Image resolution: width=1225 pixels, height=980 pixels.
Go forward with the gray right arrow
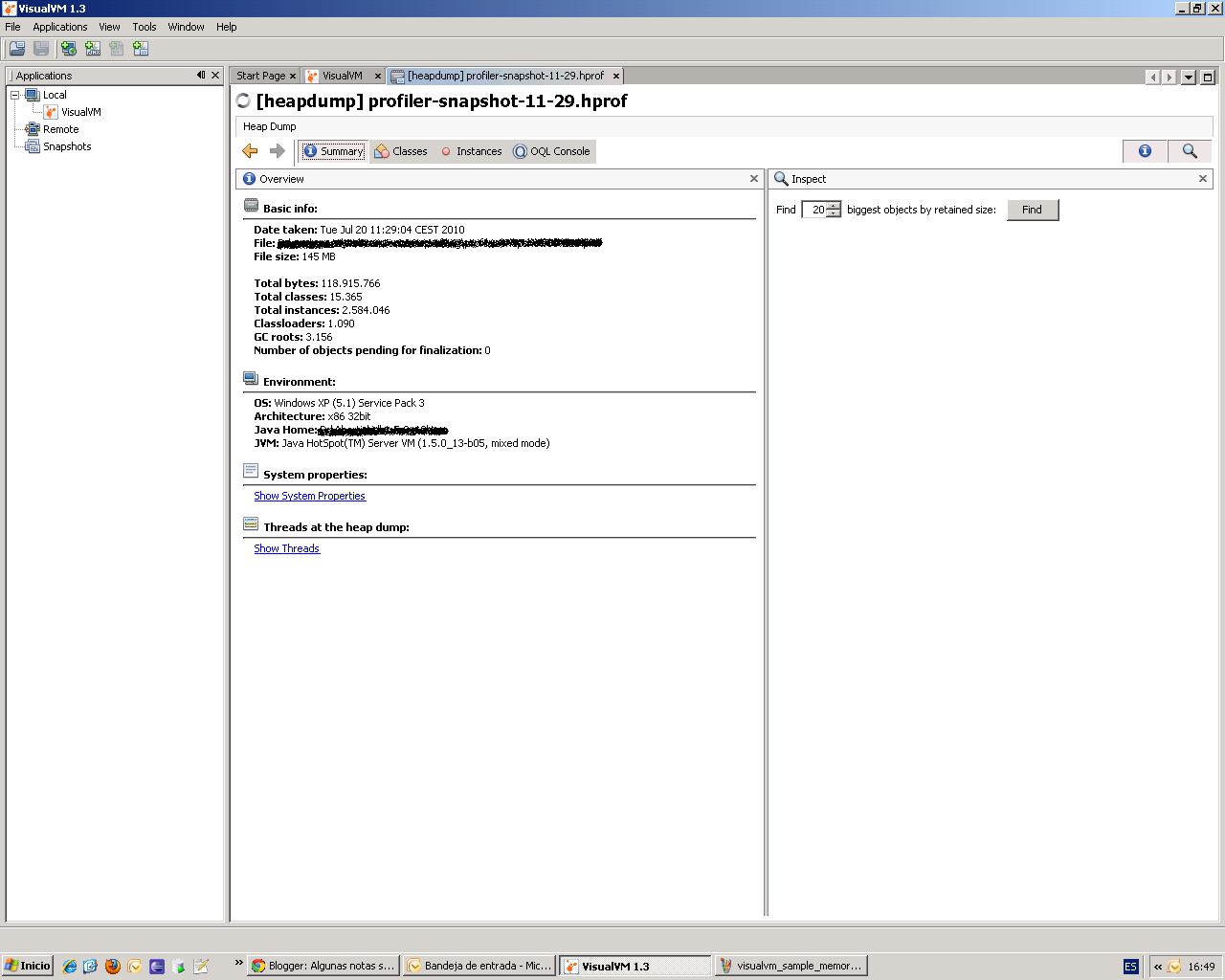[x=278, y=151]
